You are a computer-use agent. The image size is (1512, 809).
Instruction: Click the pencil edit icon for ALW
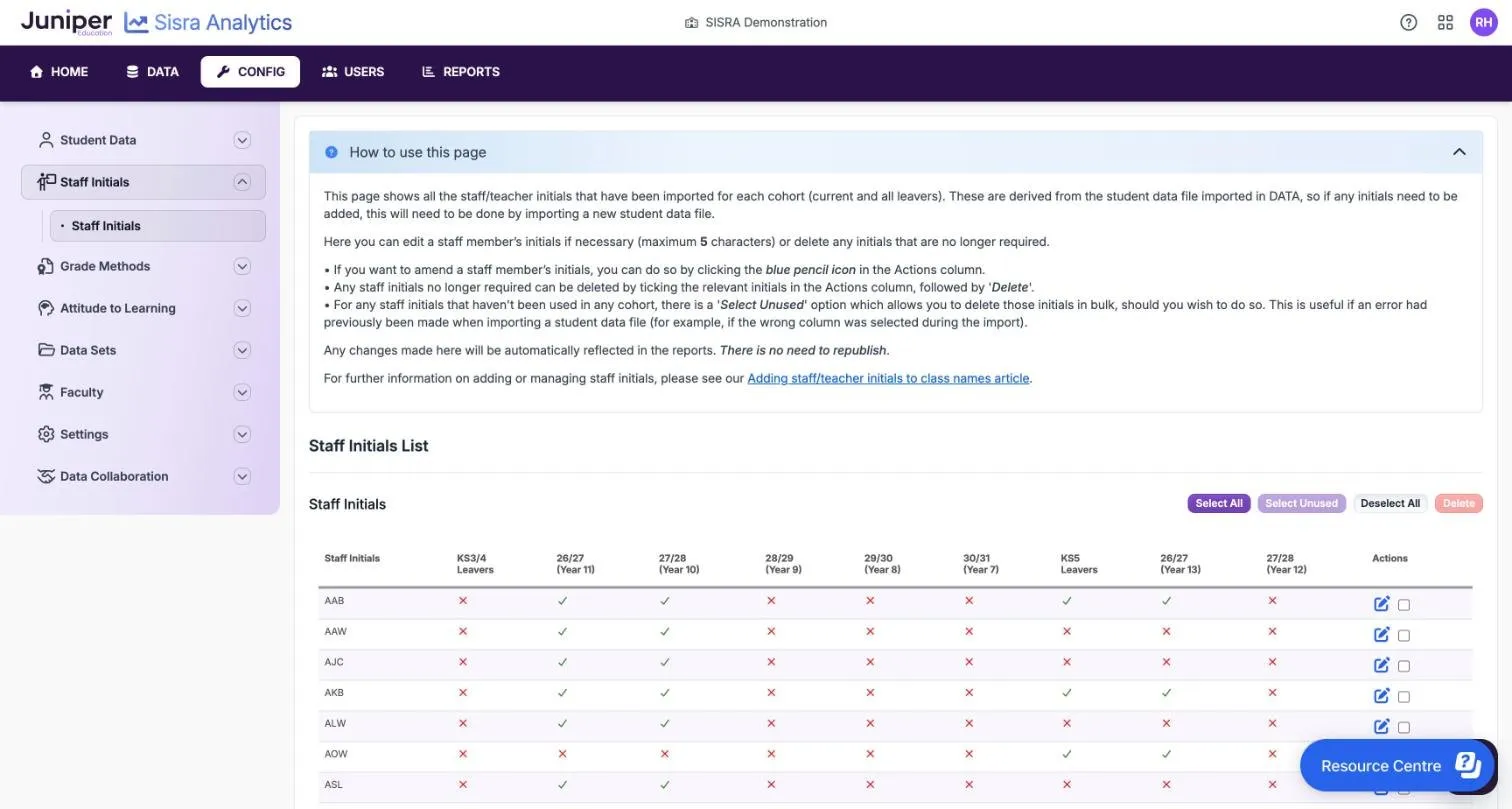(1381, 727)
